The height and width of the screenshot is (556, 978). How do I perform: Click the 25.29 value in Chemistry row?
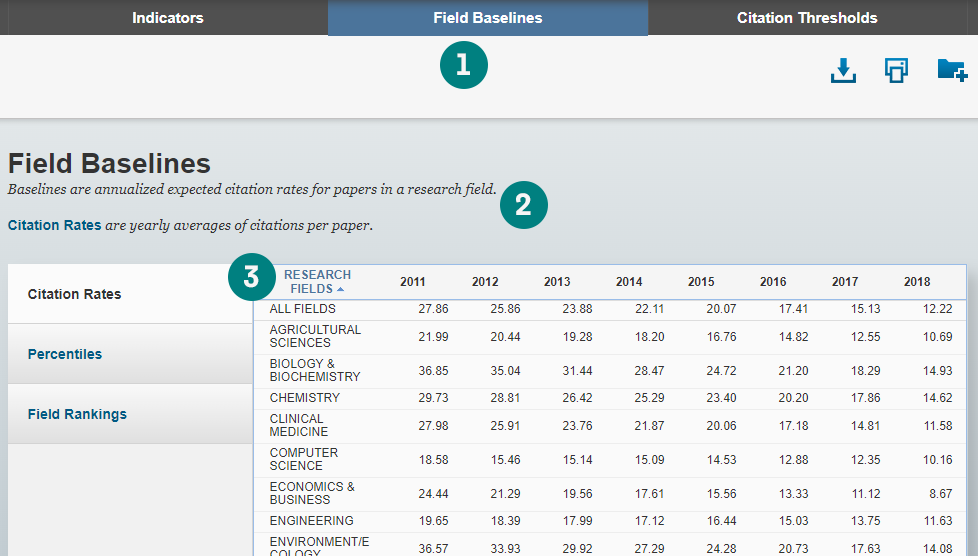tap(649, 397)
